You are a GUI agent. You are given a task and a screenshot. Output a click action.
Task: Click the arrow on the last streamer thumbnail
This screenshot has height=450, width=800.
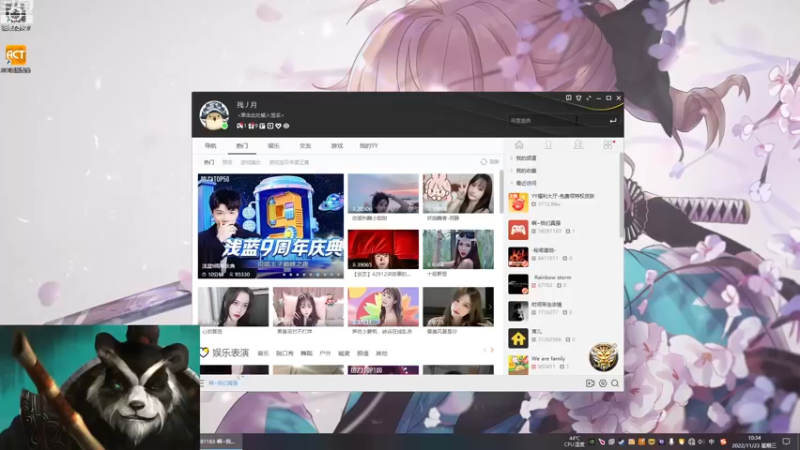tap(490, 307)
